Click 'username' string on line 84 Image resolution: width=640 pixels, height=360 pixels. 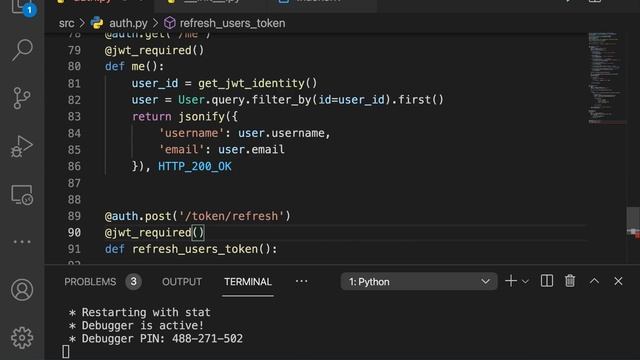tap(191, 133)
